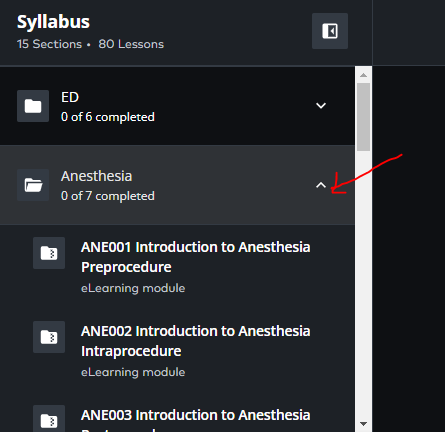The height and width of the screenshot is (432, 445).
Task: Click the ED closed folder icon
Action: (33, 106)
